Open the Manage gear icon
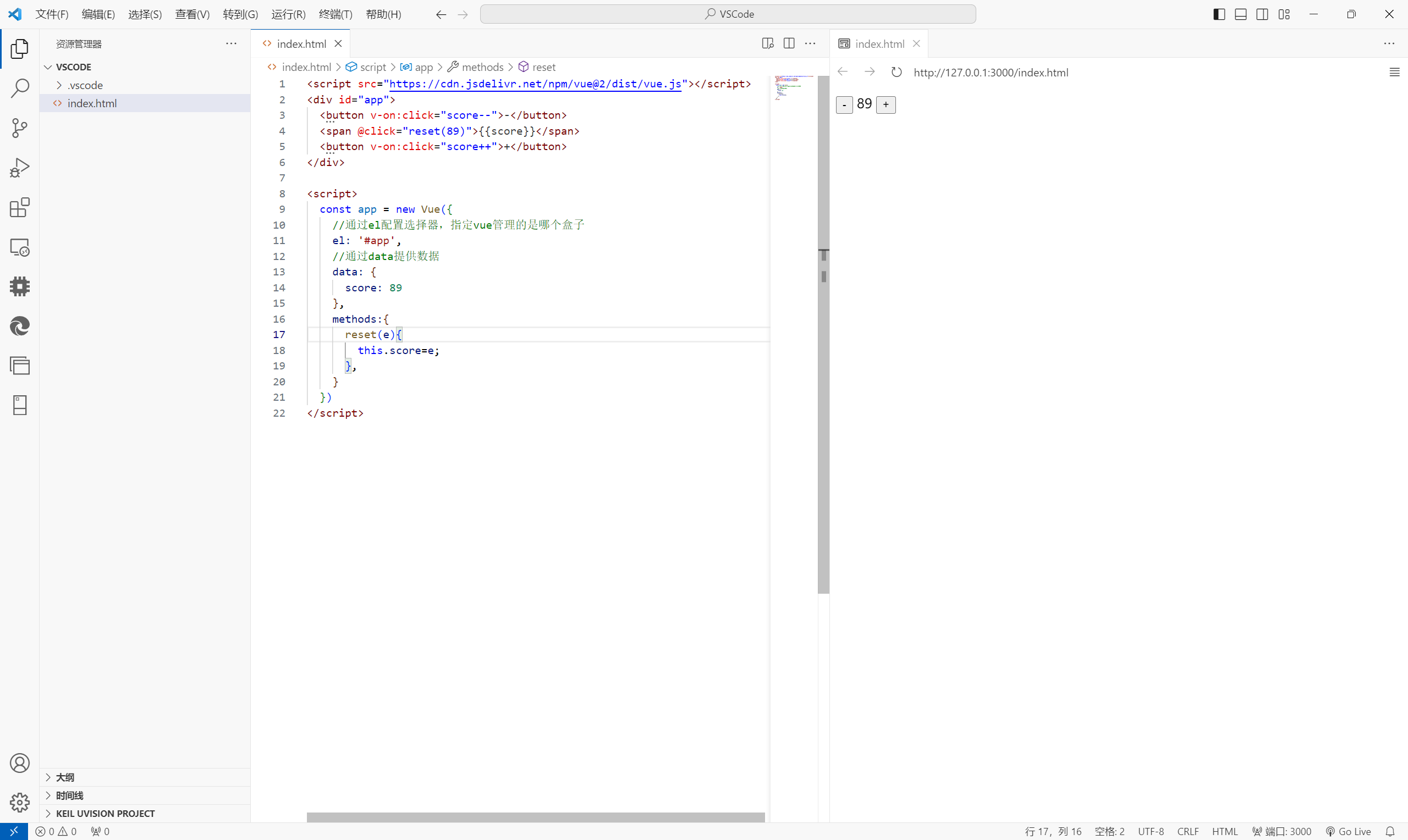This screenshot has width=1408, height=840. 20,802
